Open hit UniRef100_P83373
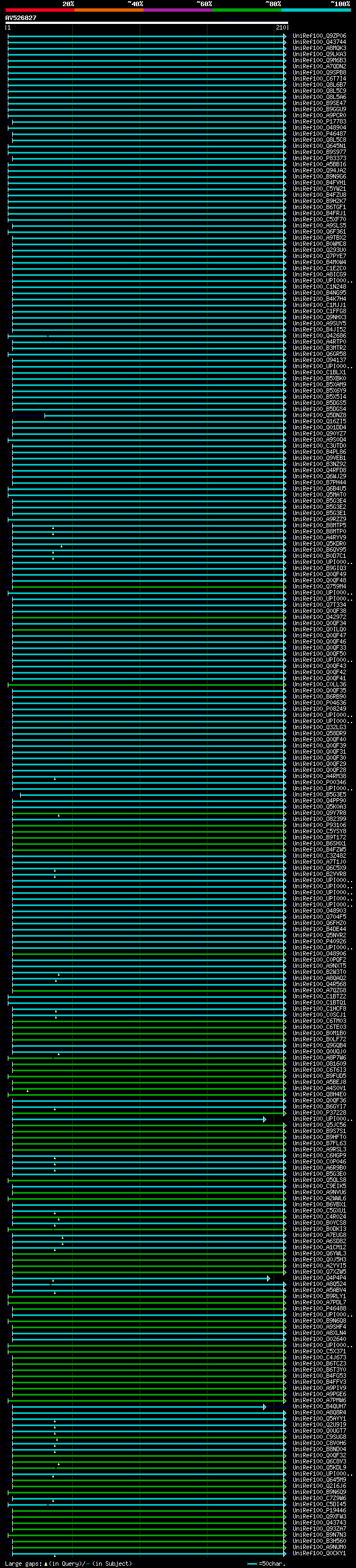 [x=319, y=159]
